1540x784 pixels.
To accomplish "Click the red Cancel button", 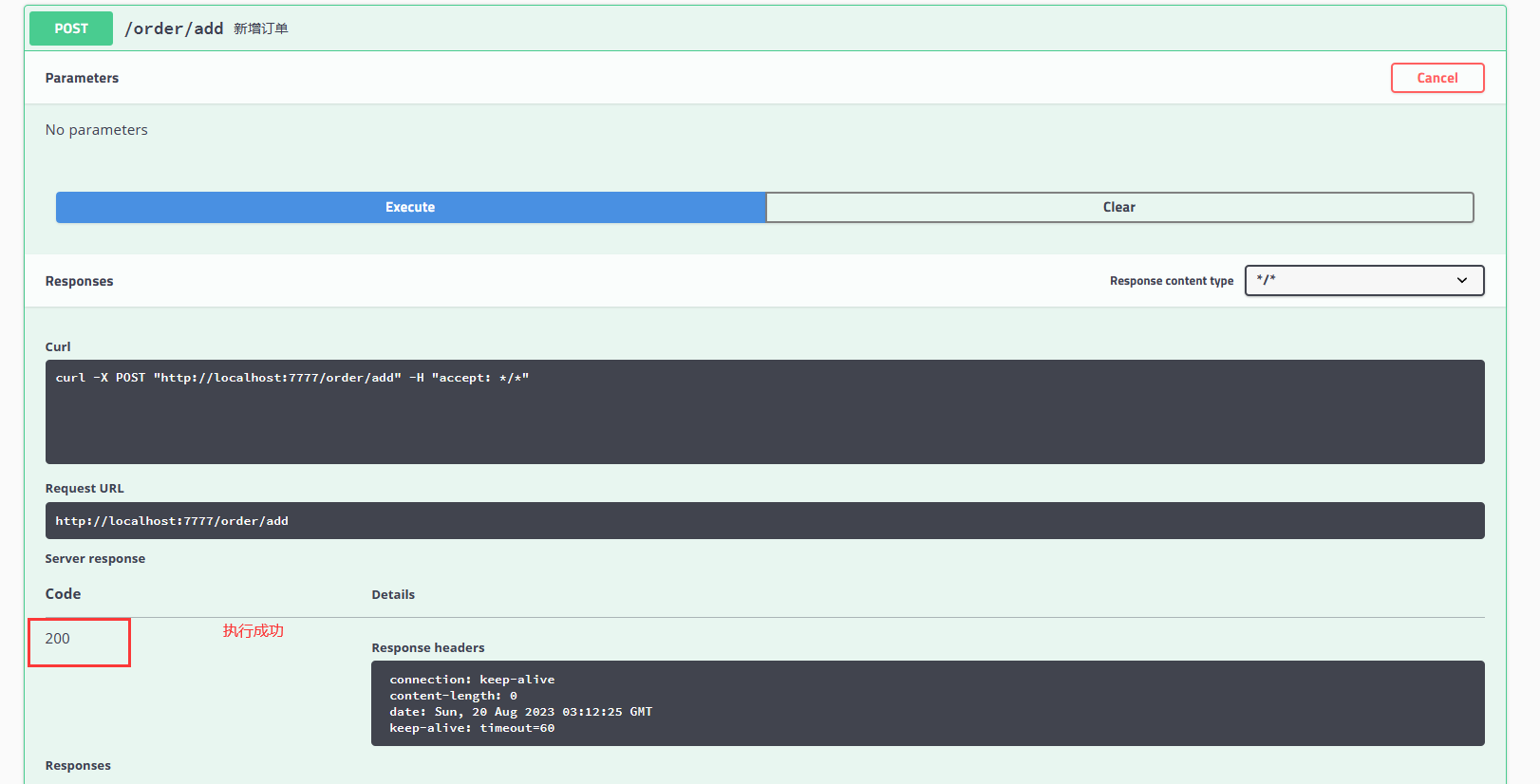I will tap(1437, 78).
